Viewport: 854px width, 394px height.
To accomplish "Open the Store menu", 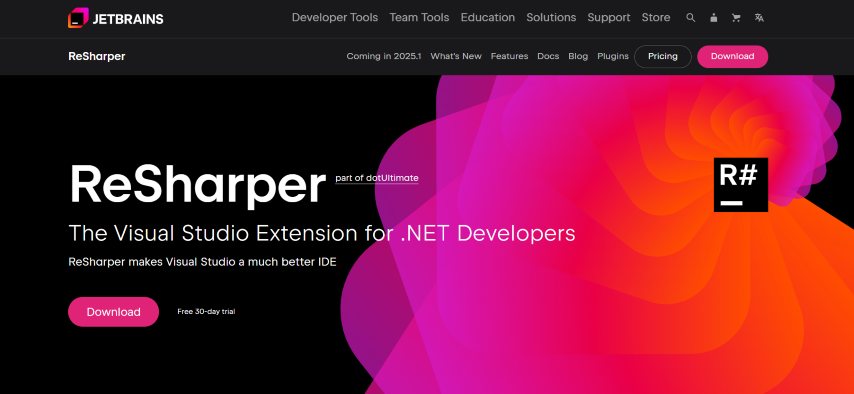I will pos(656,17).
